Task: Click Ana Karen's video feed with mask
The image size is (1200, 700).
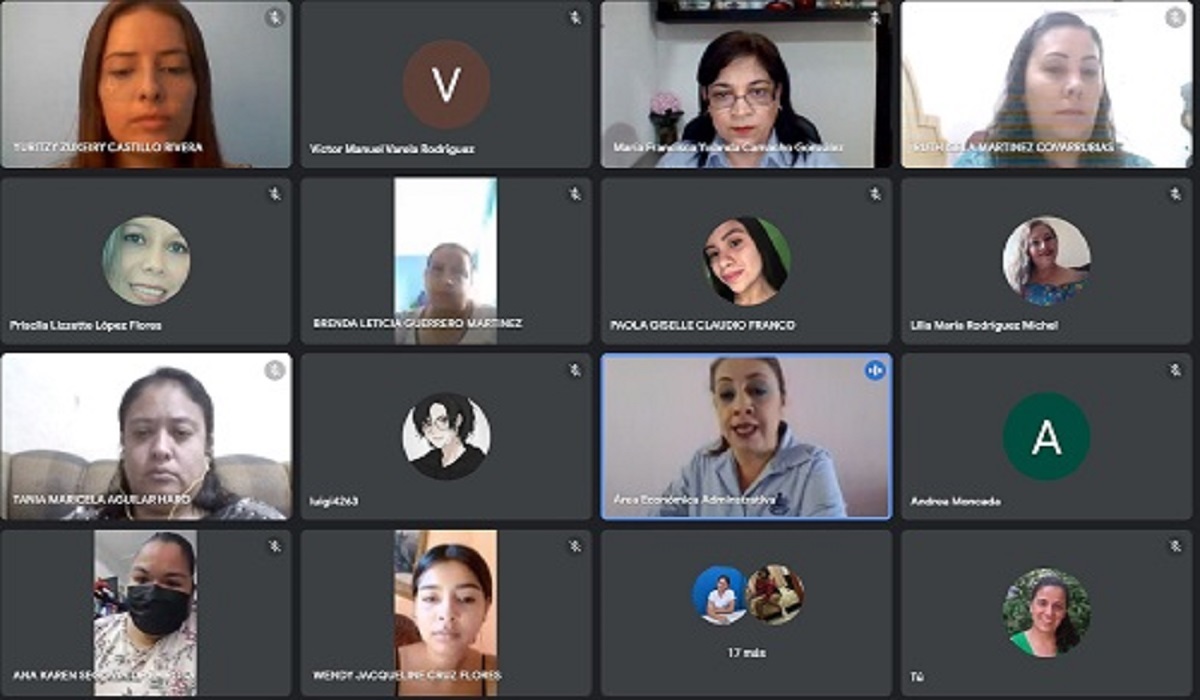Action: [146, 613]
